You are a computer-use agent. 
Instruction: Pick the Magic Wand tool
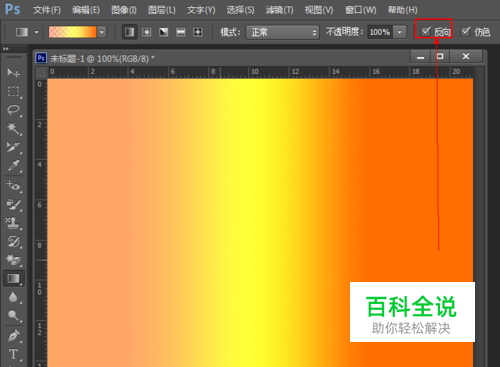click(x=13, y=128)
